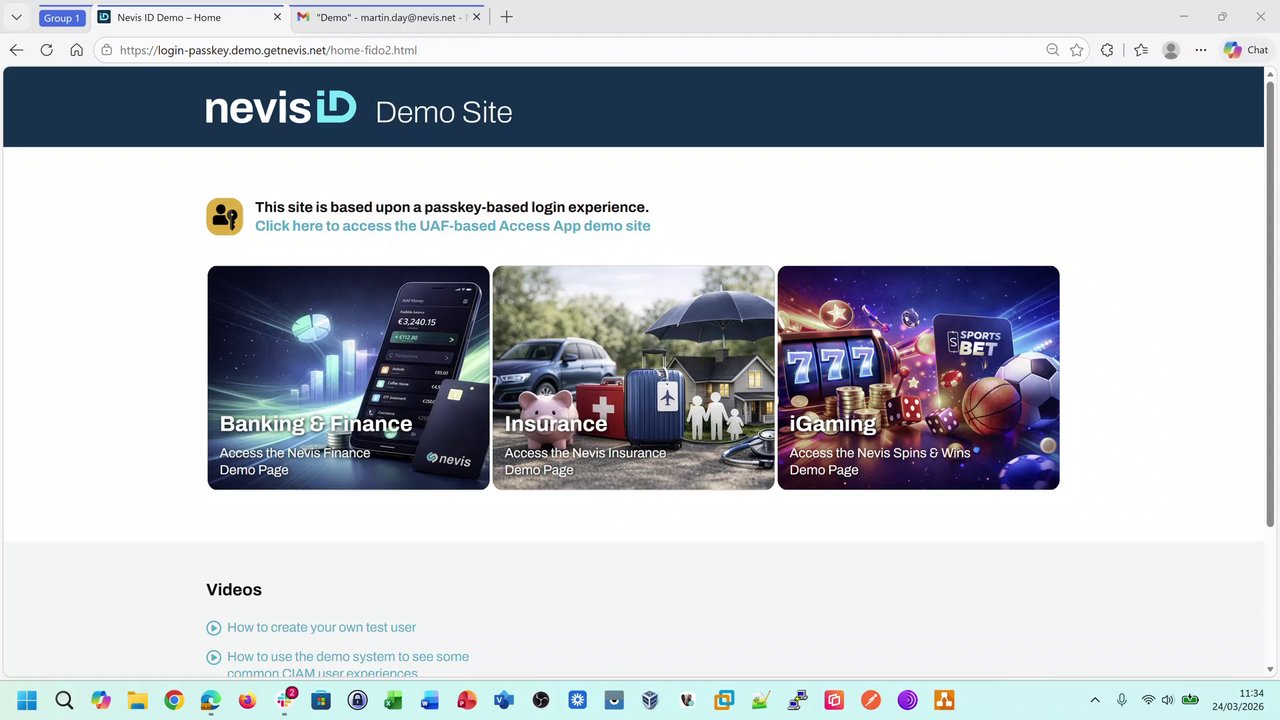Open a new browser tab

[x=506, y=17]
